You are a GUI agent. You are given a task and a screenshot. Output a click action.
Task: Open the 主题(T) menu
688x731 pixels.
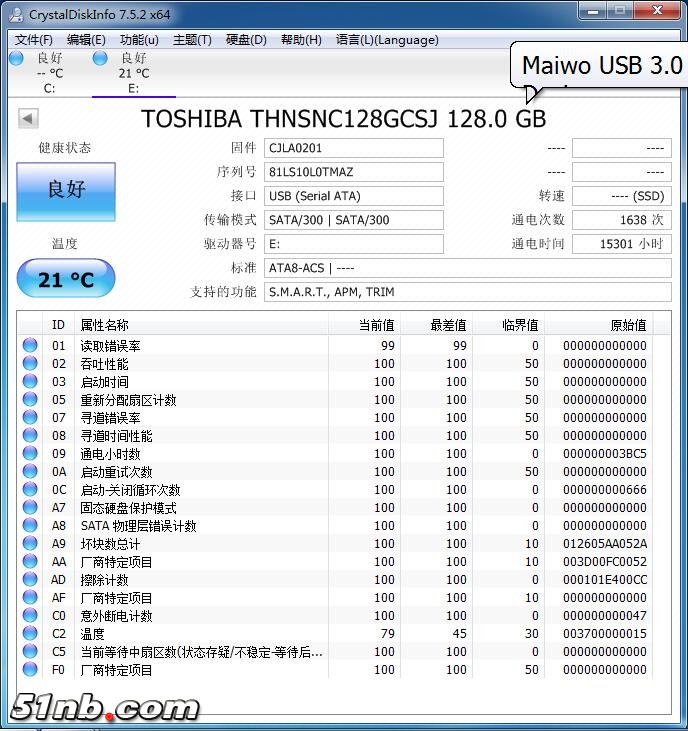(x=192, y=40)
